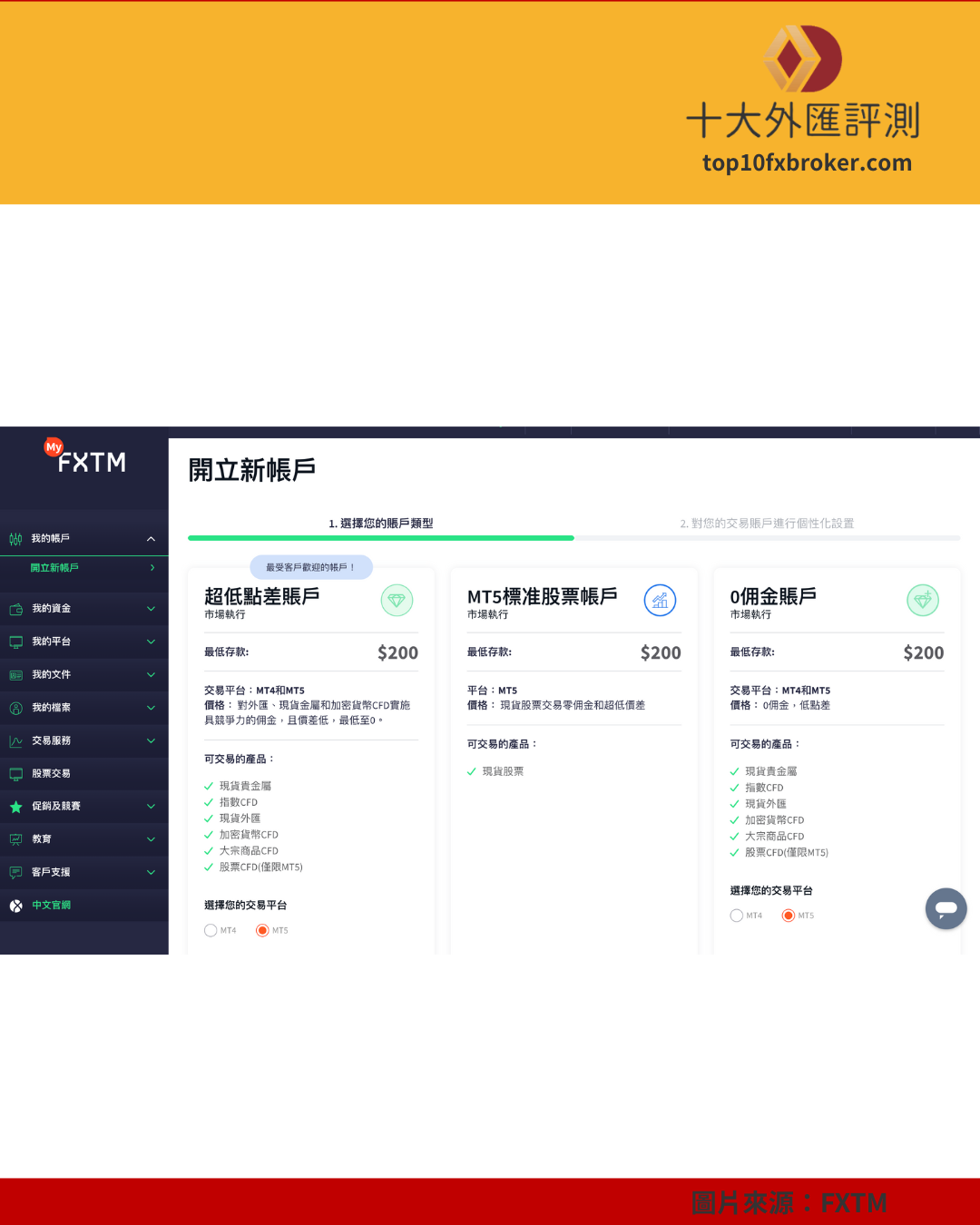This screenshot has width=980, height=1225.
Task: Click the green step progress bar
Action: pos(381,538)
